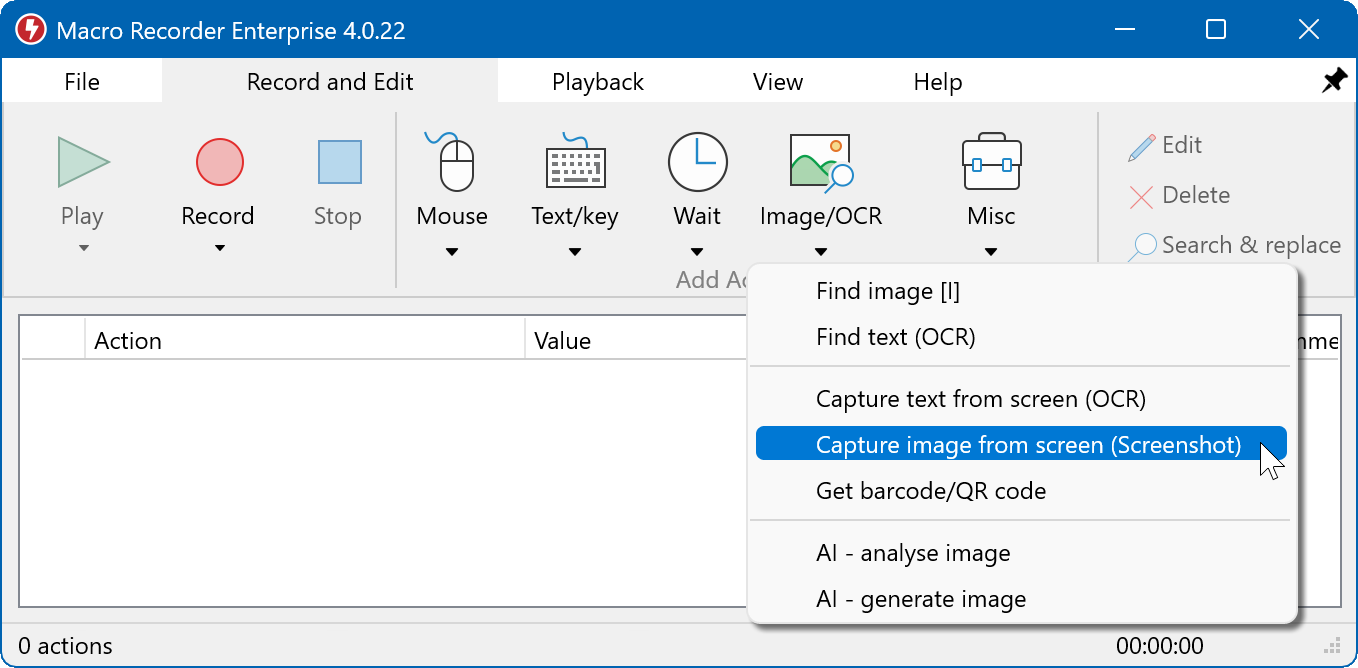
Task: Select AI - generate image option
Action: (920, 599)
